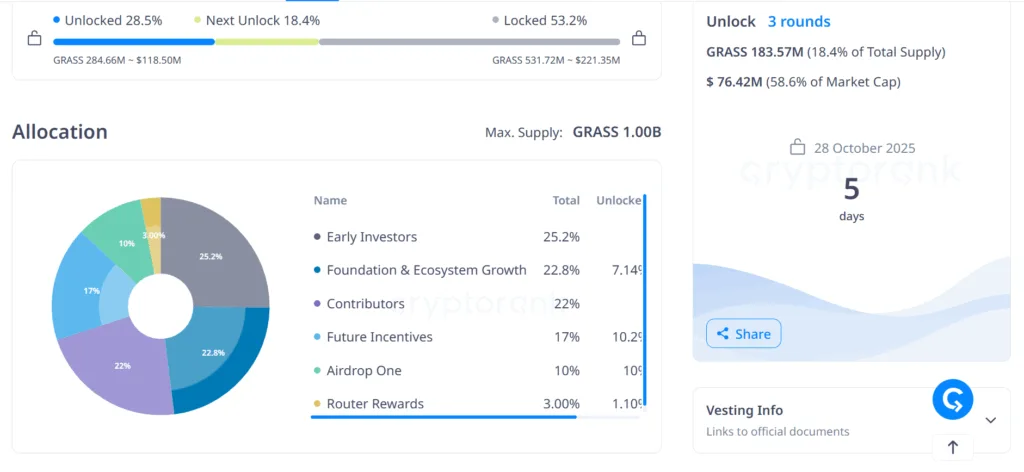This screenshot has width=1024, height=472.
Task: Sort by the Name column header
Action: [x=330, y=200]
